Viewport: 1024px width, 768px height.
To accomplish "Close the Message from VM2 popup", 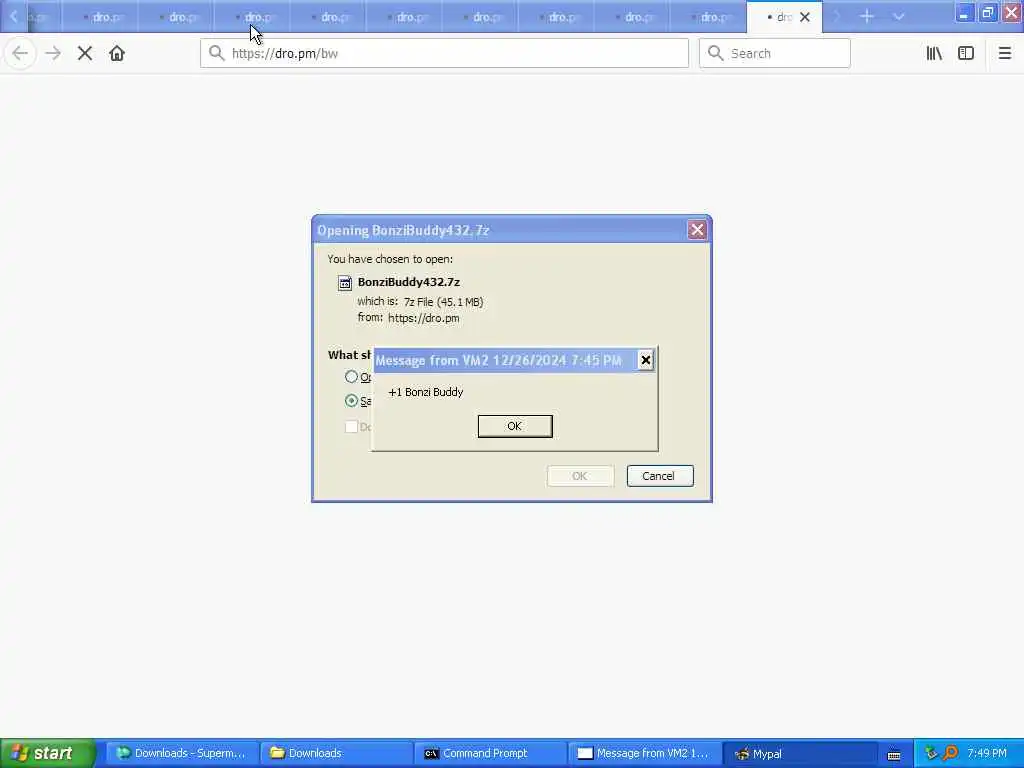I will click(x=645, y=360).
